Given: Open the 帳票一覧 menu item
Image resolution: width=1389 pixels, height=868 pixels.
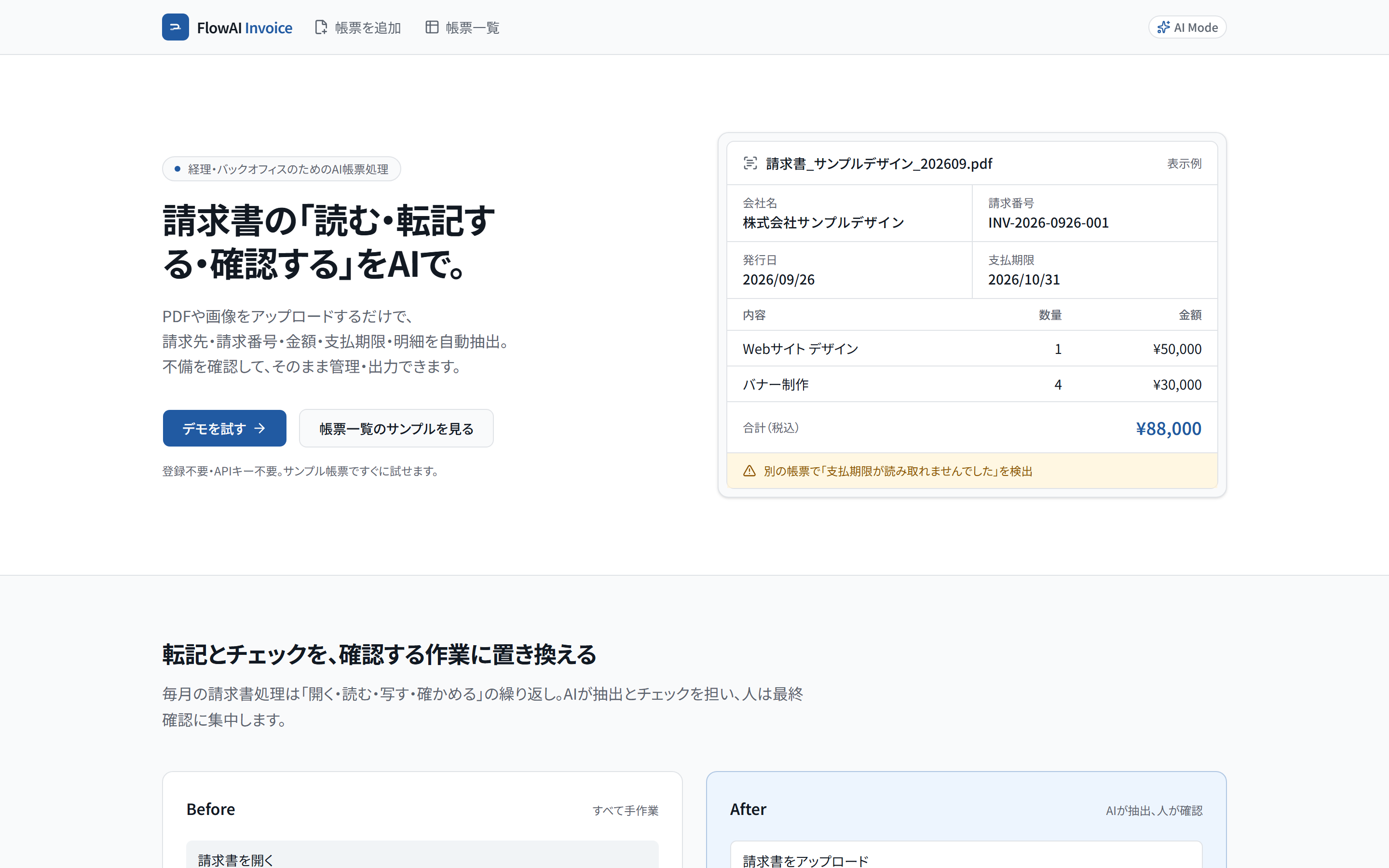Looking at the screenshot, I should [x=462, y=27].
